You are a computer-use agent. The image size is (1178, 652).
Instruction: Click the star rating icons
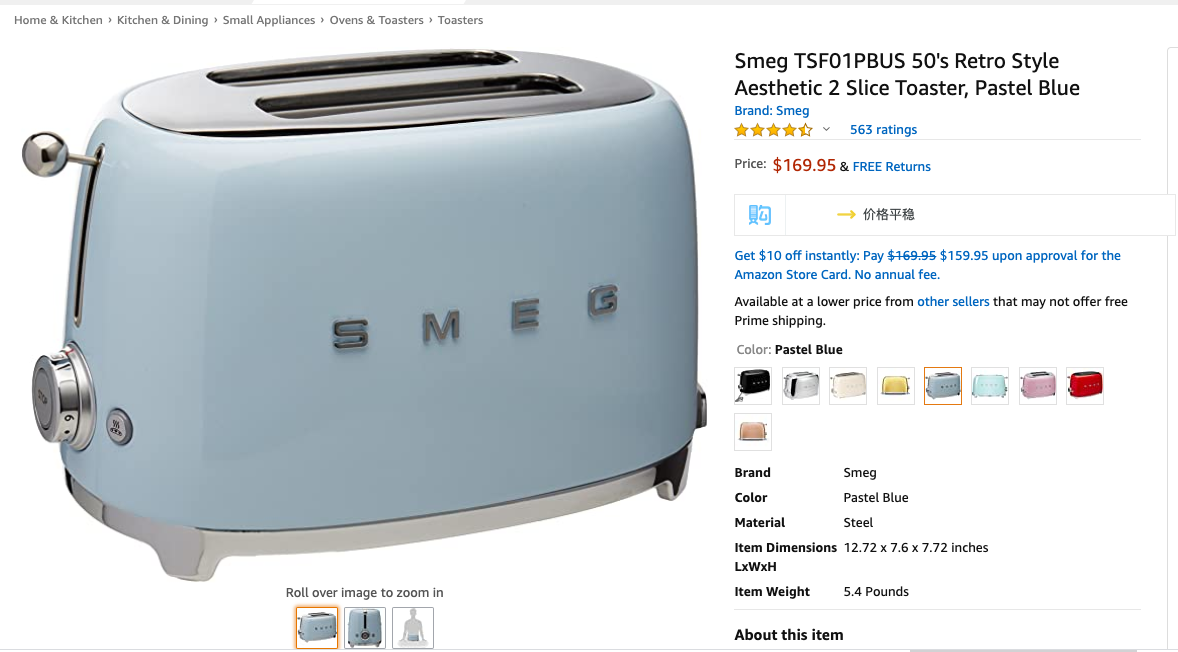(774, 130)
